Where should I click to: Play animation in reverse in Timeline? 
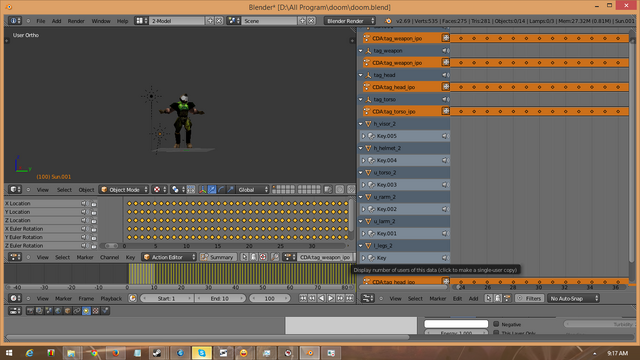tap(322, 298)
